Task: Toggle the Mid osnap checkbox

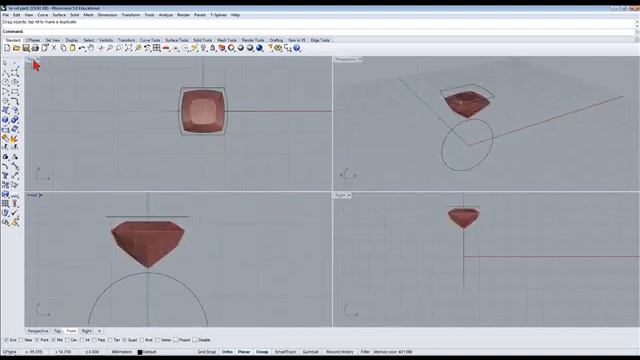Action: [x=53, y=340]
